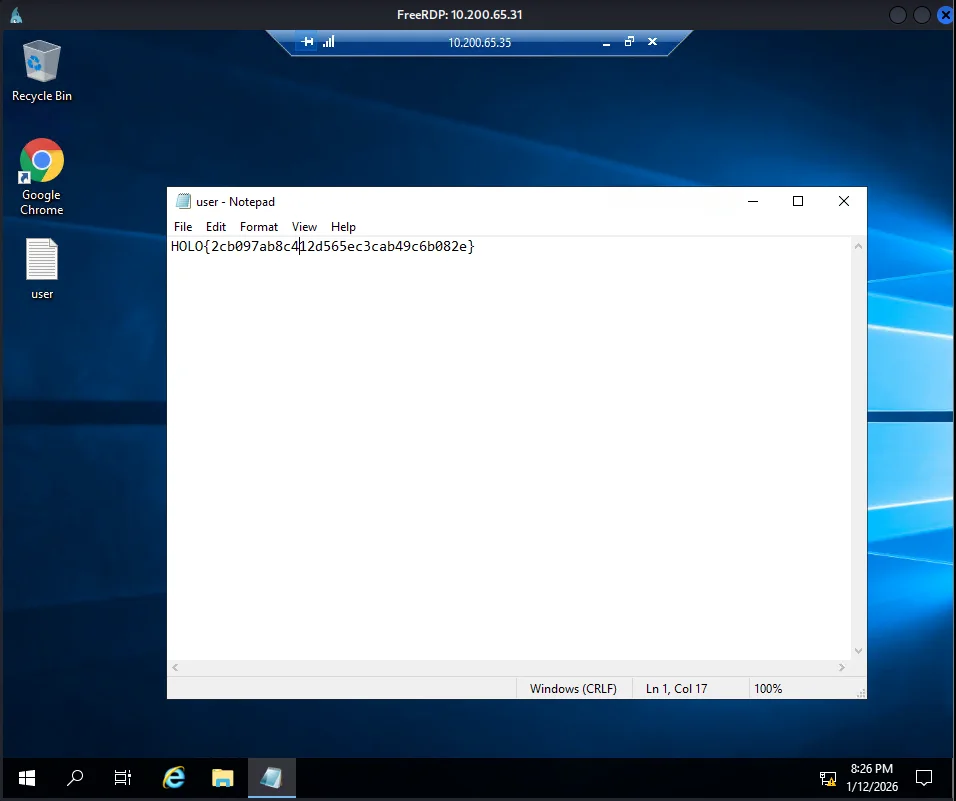Image resolution: width=956 pixels, height=801 pixels.
Task: Click the Windows Start button
Action: coord(26,778)
